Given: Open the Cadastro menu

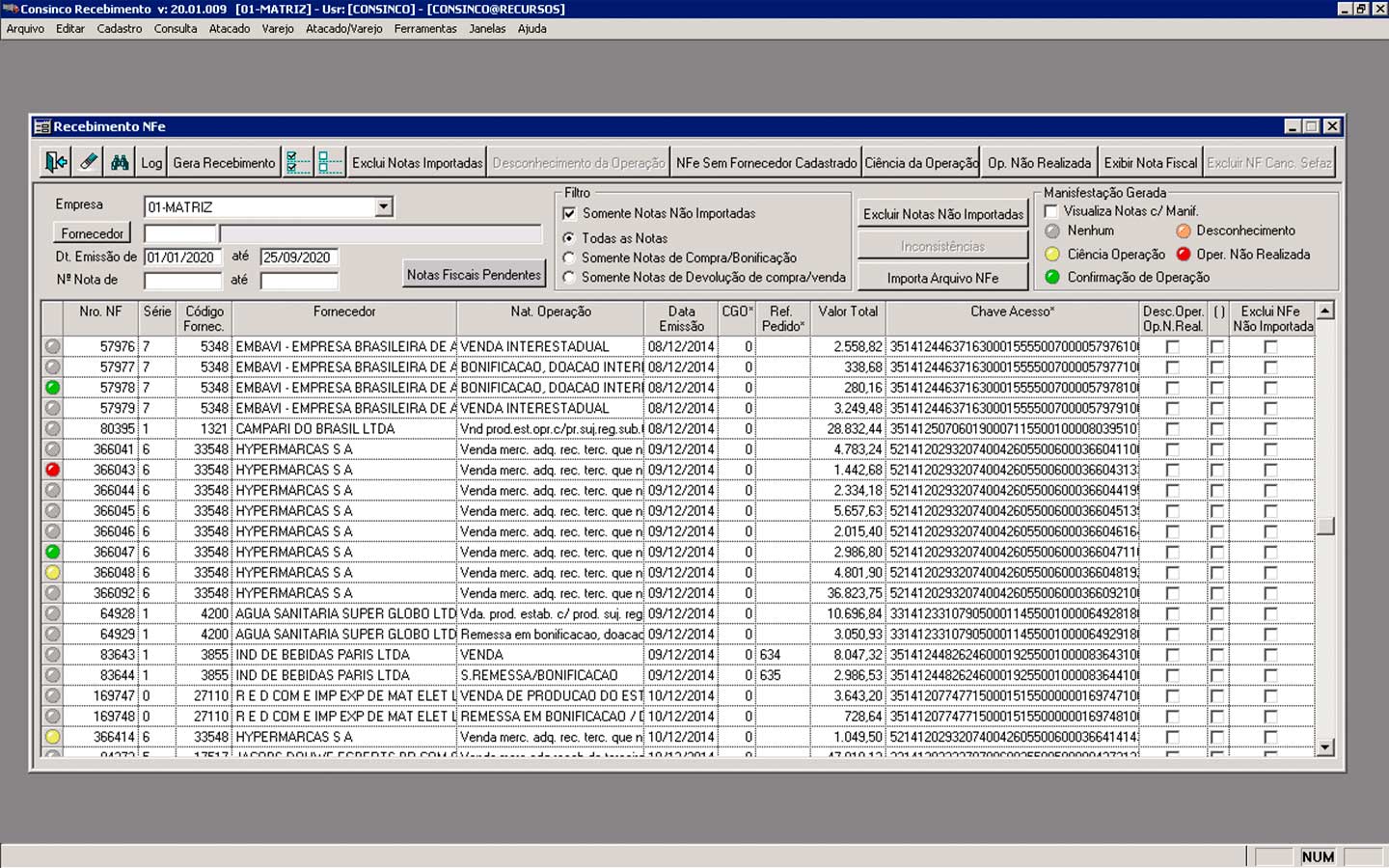Looking at the screenshot, I should [x=119, y=29].
